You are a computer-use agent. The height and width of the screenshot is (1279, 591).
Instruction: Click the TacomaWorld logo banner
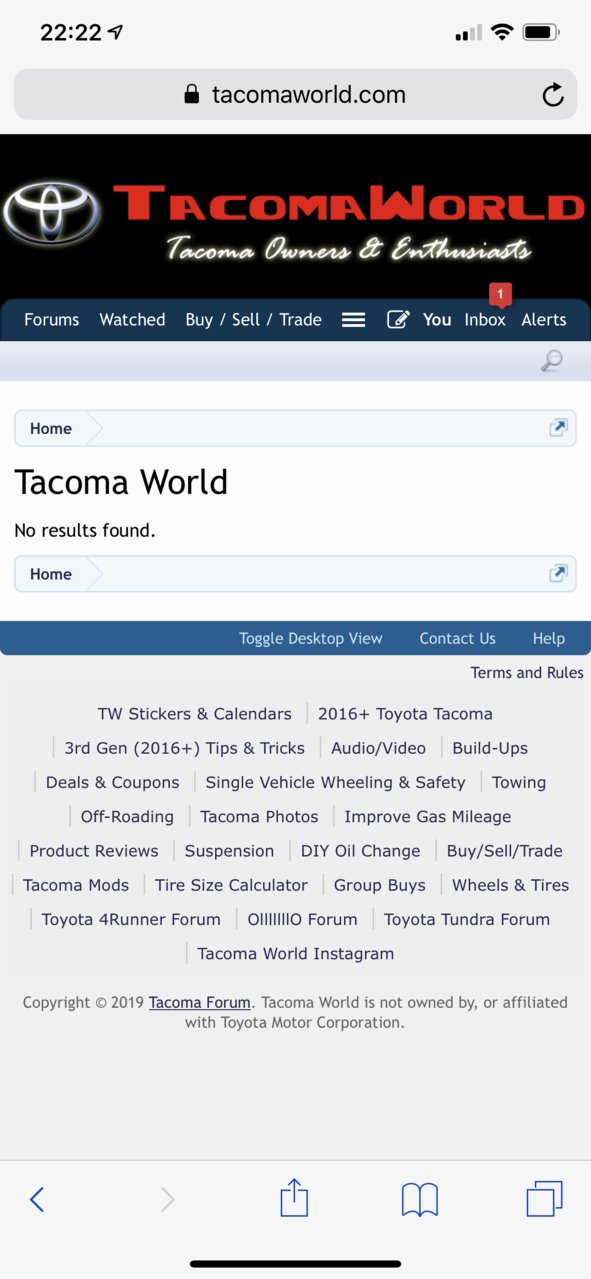(x=295, y=218)
